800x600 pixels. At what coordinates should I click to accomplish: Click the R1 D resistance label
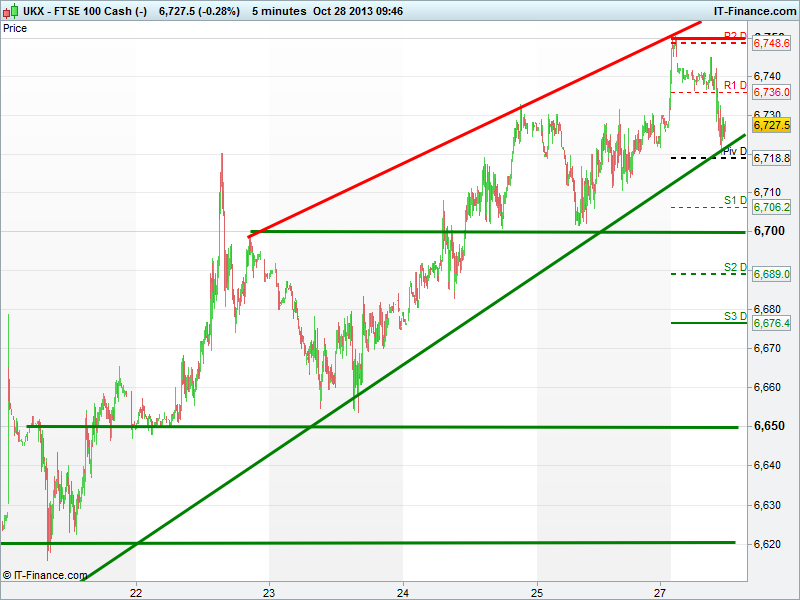[x=735, y=85]
